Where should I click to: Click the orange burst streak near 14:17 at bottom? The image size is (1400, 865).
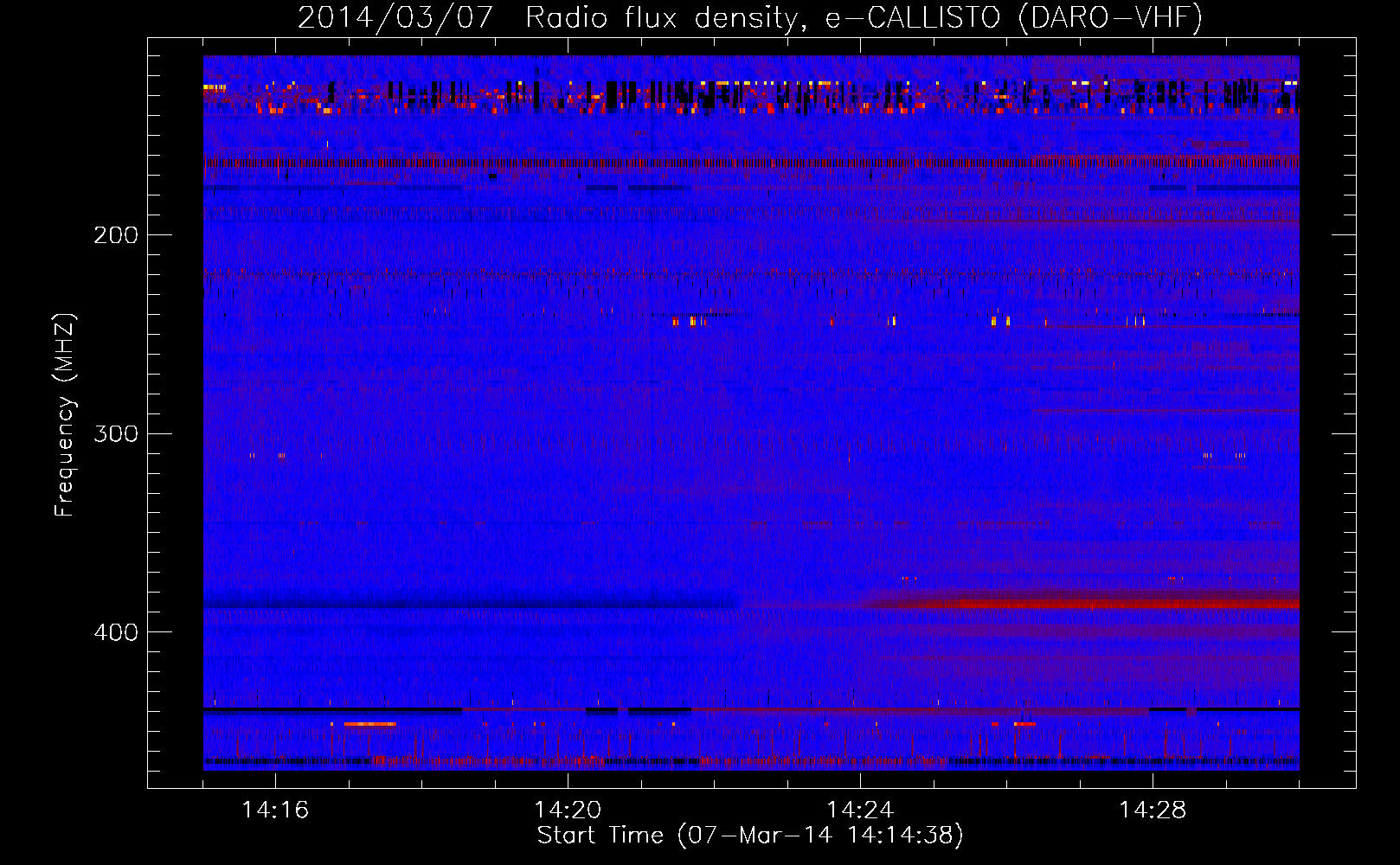tap(369, 724)
